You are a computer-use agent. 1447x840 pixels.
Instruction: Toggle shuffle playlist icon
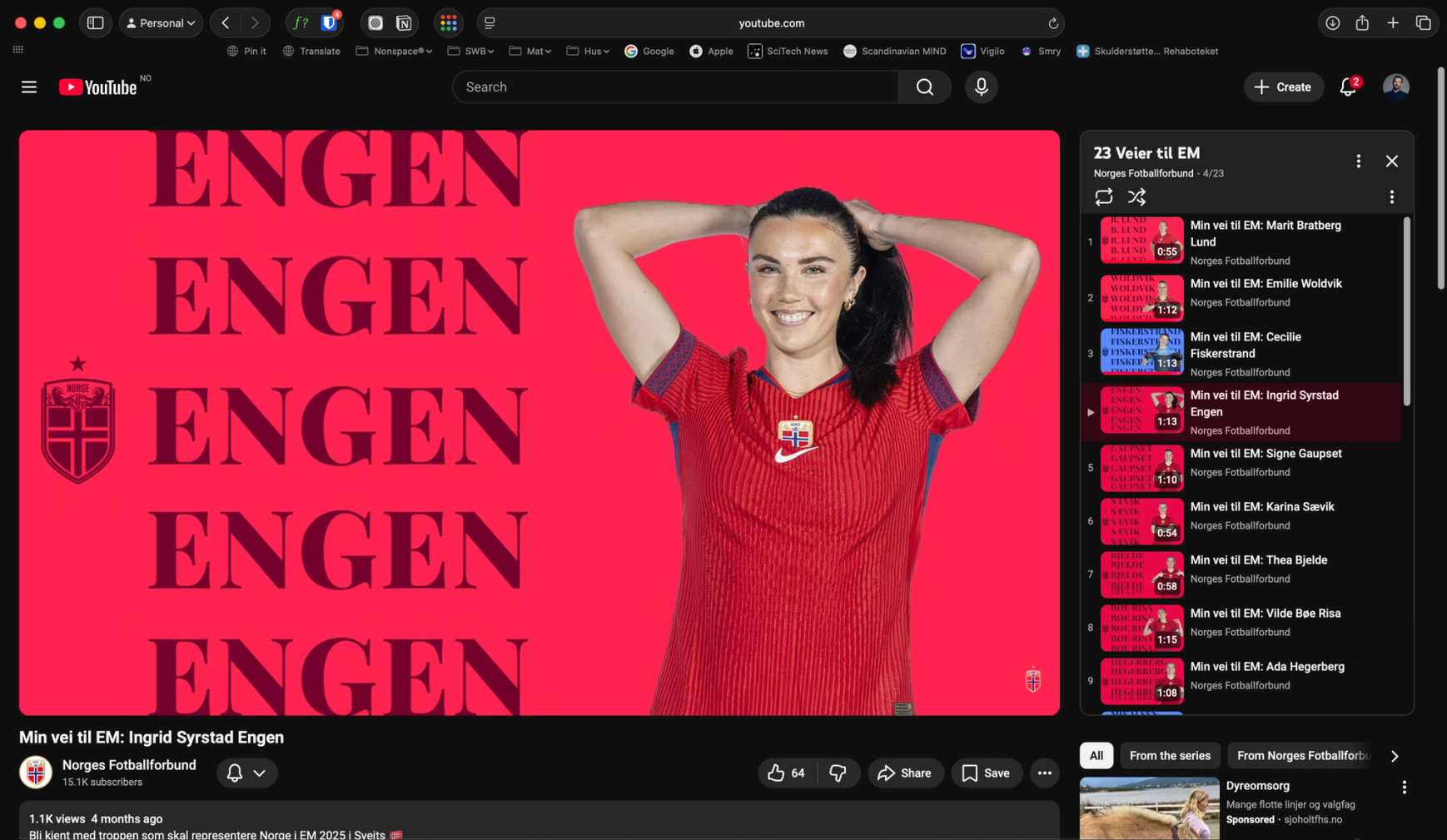(1136, 197)
